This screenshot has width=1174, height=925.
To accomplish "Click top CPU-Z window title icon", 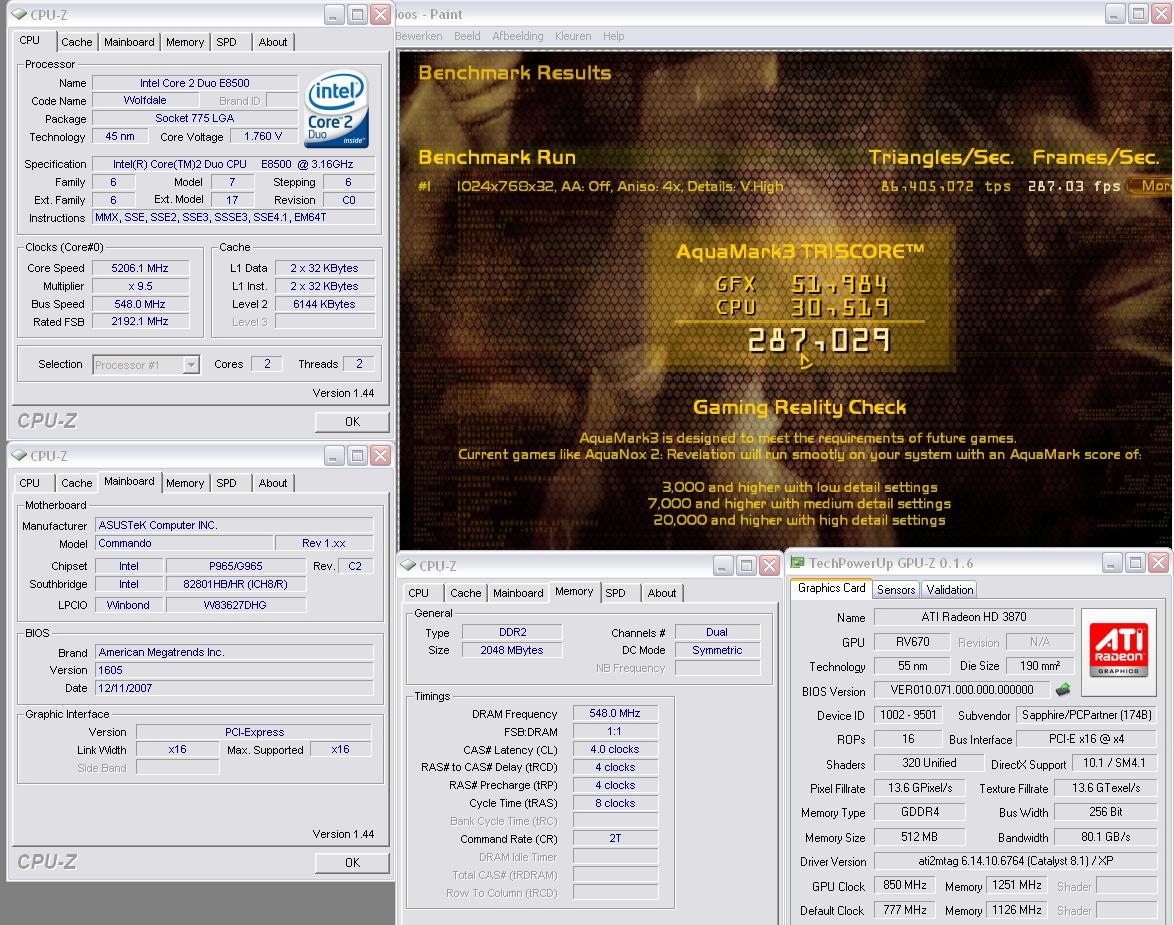I will (x=19, y=14).
